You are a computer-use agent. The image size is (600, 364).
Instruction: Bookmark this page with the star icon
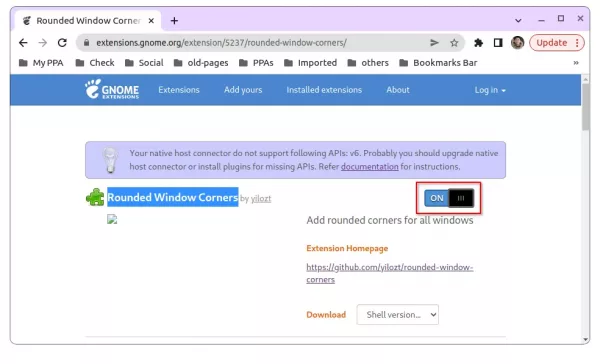pyautogui.click(x=454, y=43)
